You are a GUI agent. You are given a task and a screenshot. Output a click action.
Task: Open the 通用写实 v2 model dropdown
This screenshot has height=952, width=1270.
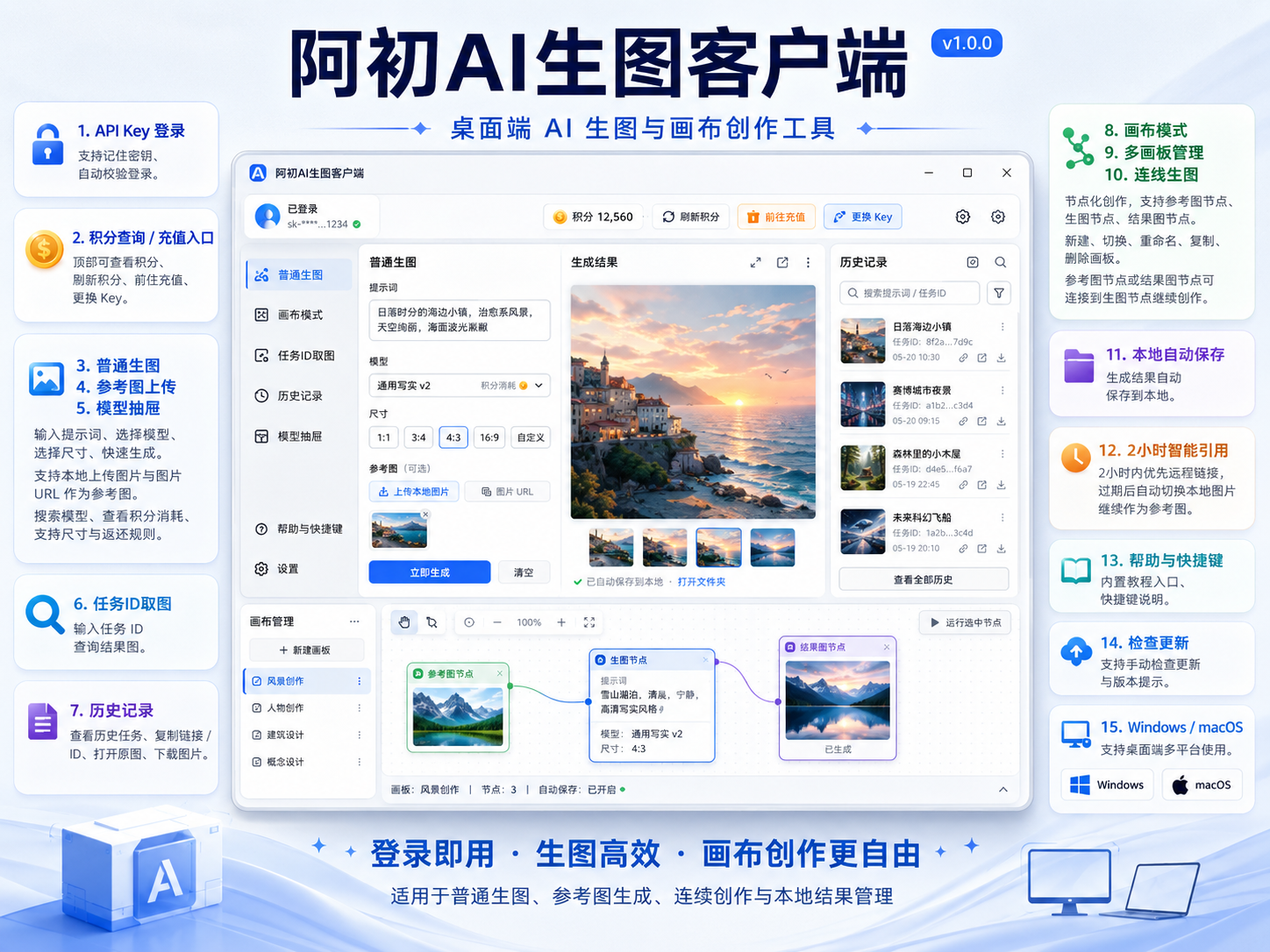[x=460, y=385]
